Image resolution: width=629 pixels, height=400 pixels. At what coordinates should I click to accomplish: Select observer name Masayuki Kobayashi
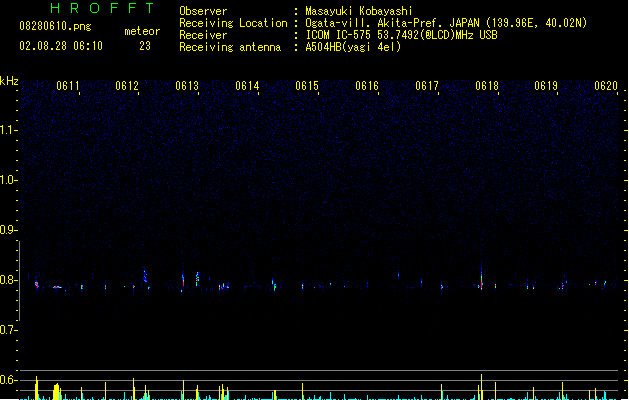pos(359,11)
